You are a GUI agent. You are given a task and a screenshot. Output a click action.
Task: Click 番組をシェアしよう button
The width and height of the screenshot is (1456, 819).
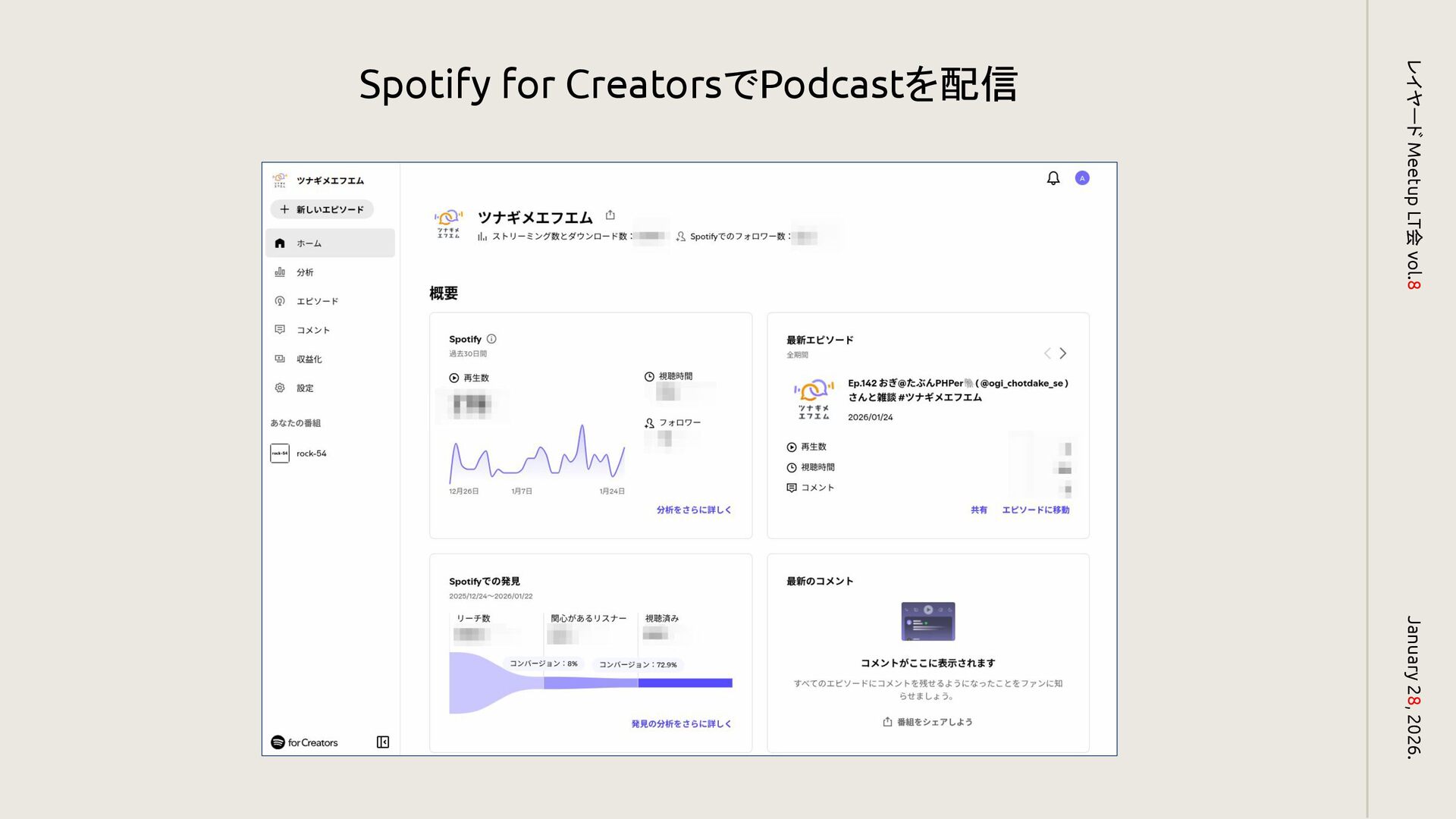click(x=927, y=722)
